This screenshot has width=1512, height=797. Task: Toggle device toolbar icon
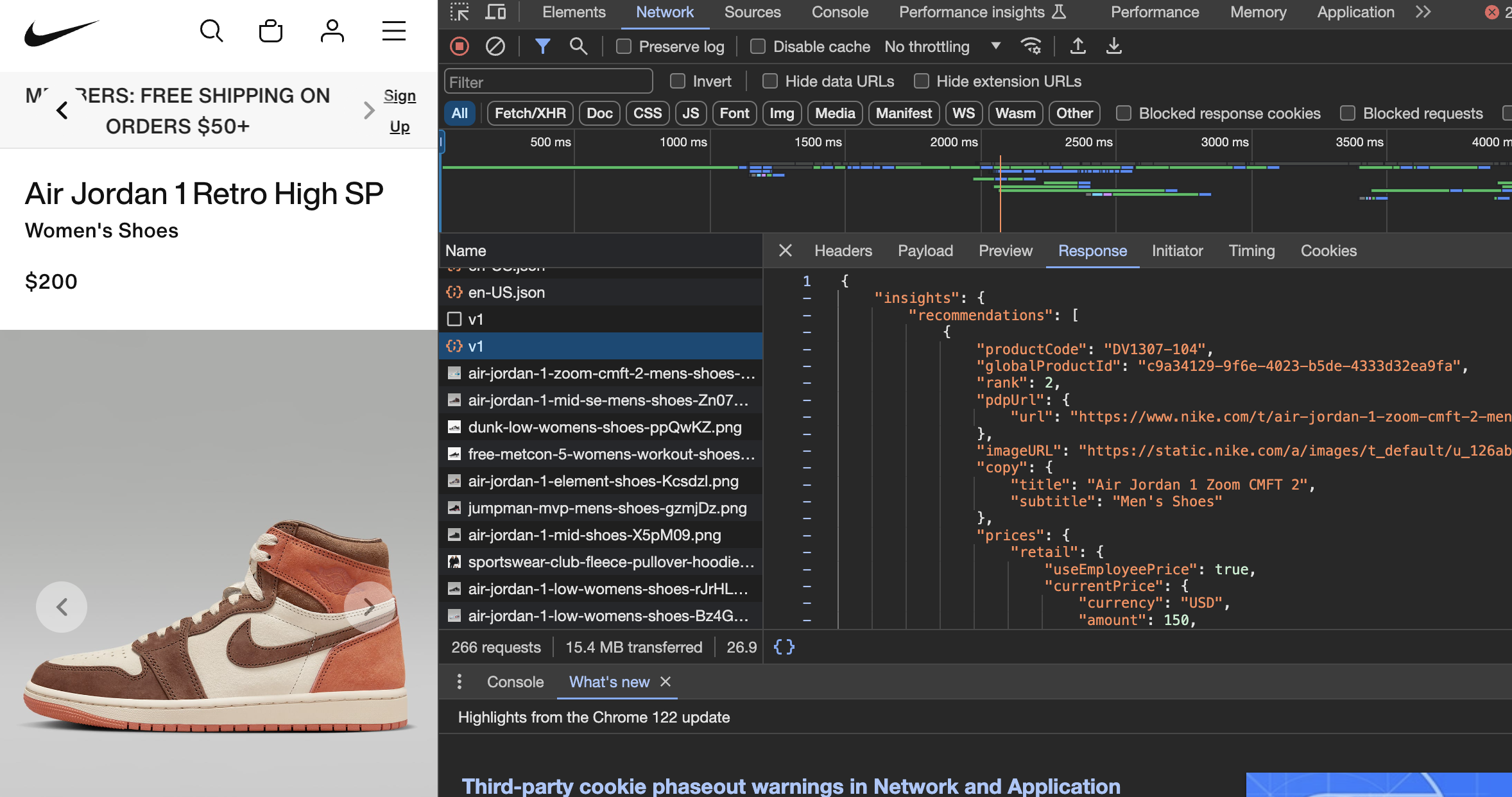[x=495, y=12]
